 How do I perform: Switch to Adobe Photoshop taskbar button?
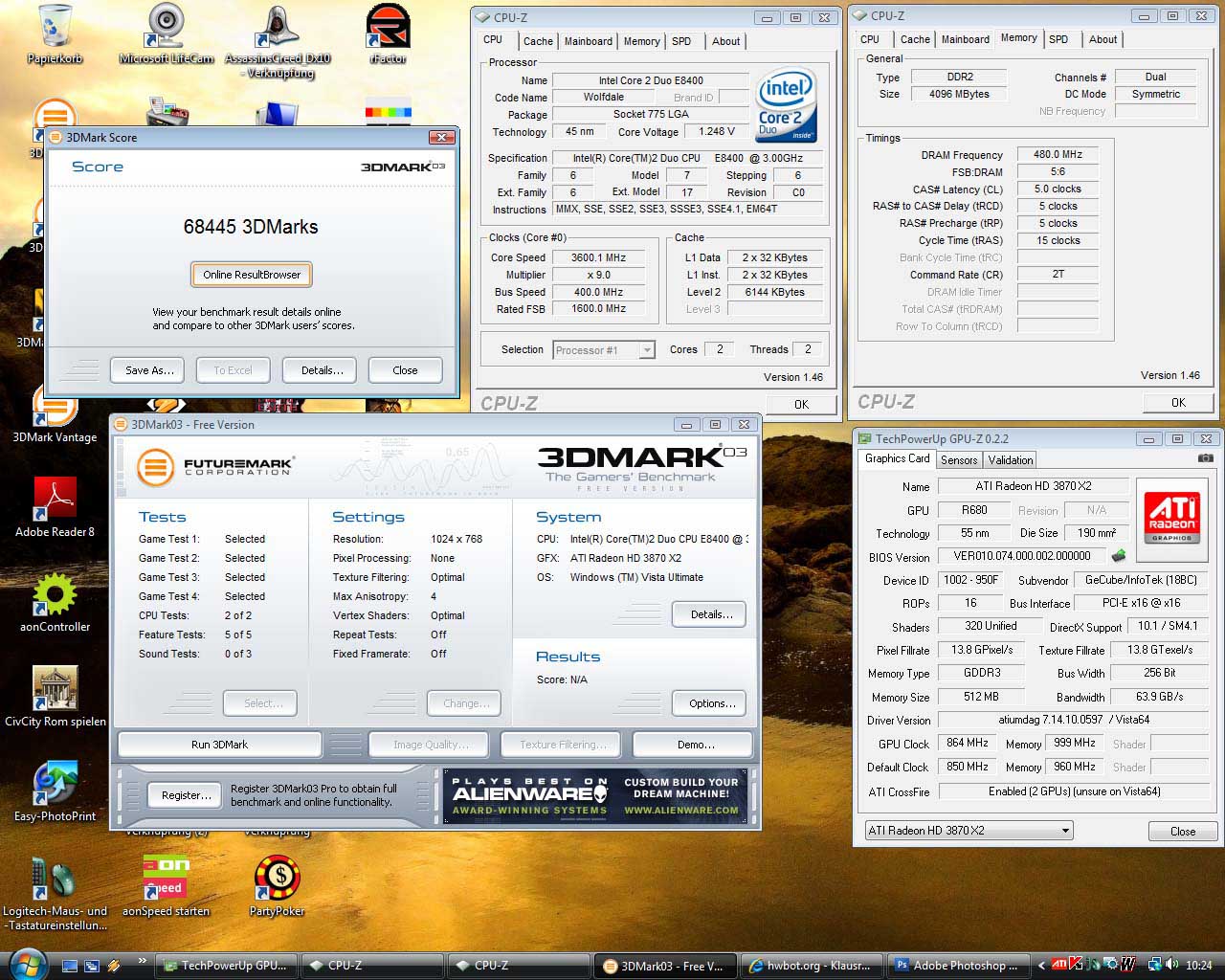tap(957, 966)
